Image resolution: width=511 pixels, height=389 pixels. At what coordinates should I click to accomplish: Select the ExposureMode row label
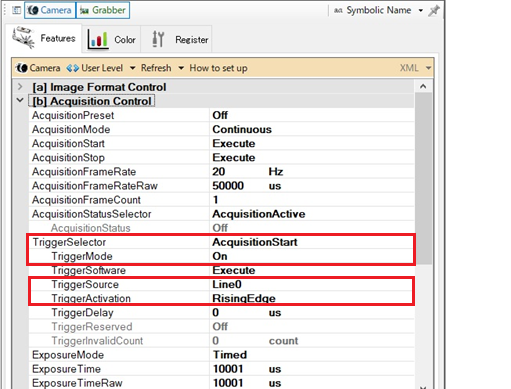68,355
